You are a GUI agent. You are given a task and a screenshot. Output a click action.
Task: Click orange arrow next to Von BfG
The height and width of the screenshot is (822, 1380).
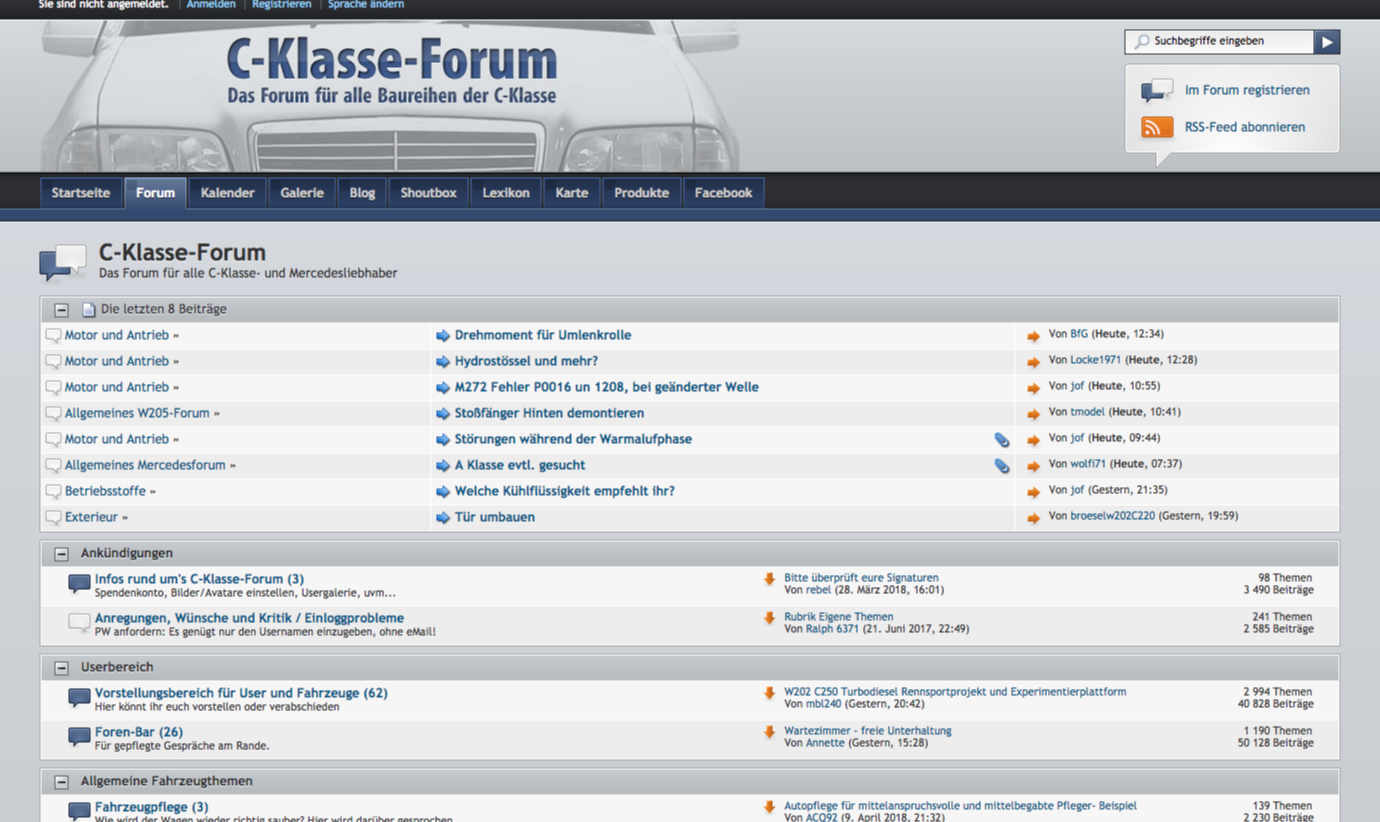pyautogui.click(x=1033, y=336)
